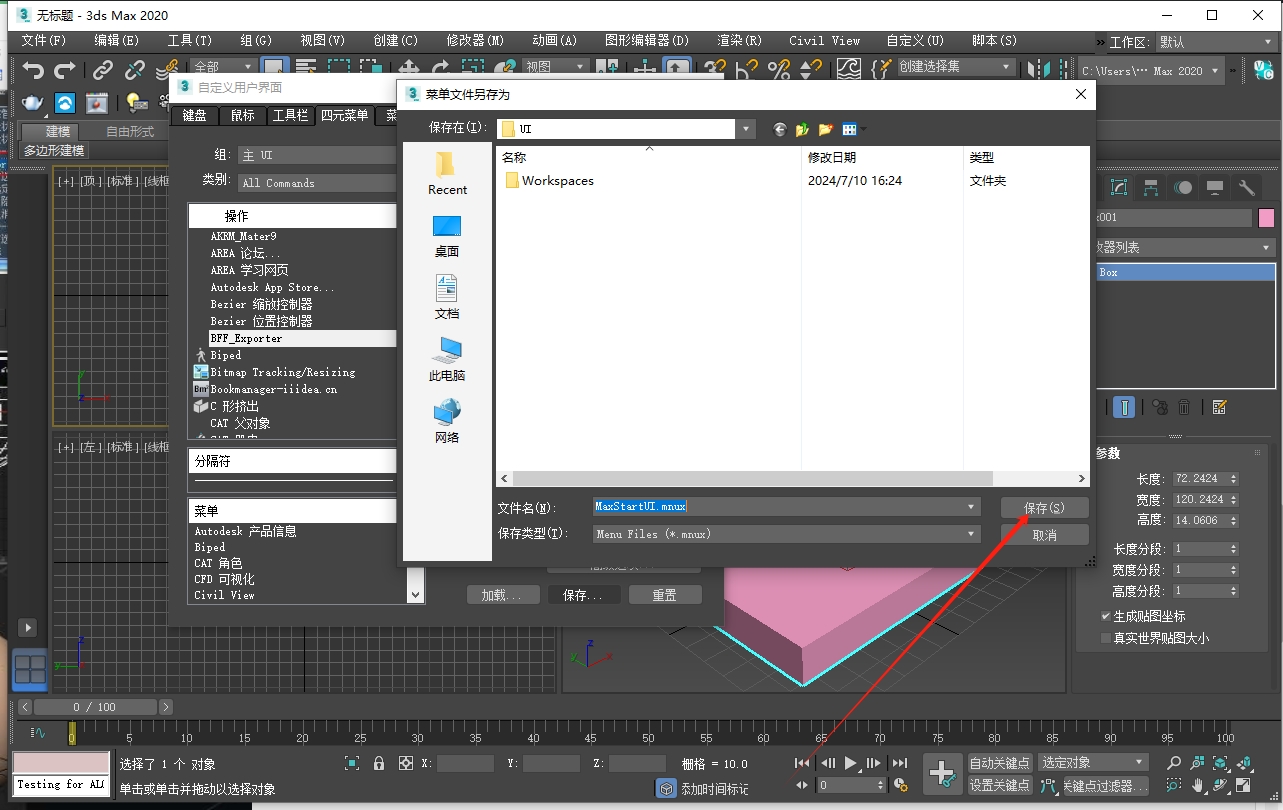The image size is (1283, 810).
Task: Delete the modifier with trash can icon
Action: click(1184, 407)
